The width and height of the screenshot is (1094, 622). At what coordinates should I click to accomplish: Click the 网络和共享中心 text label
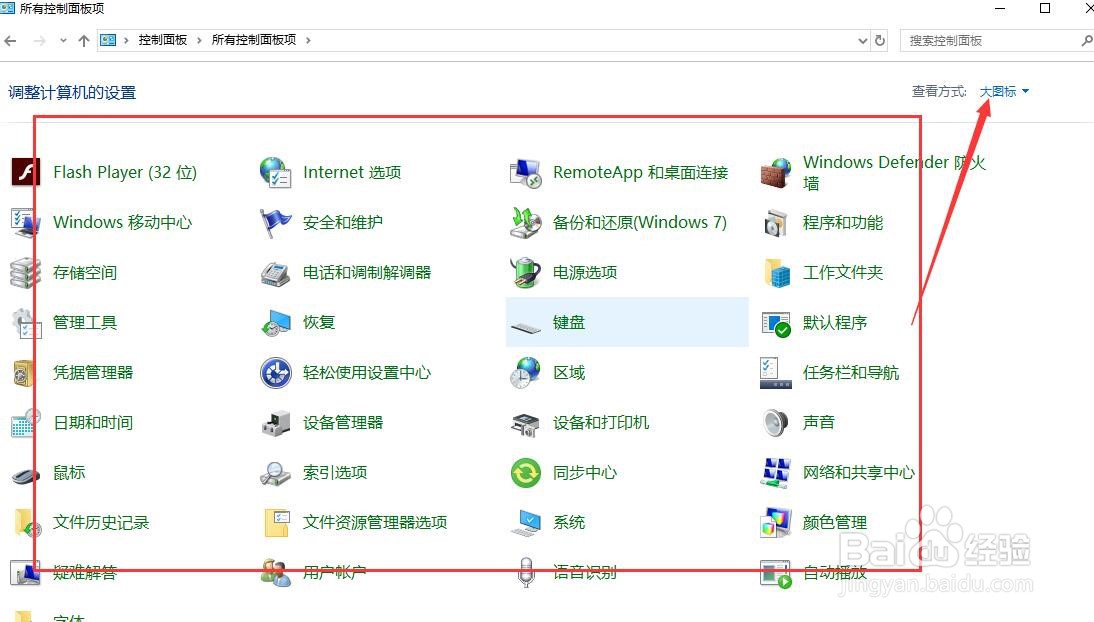(858, 473)
